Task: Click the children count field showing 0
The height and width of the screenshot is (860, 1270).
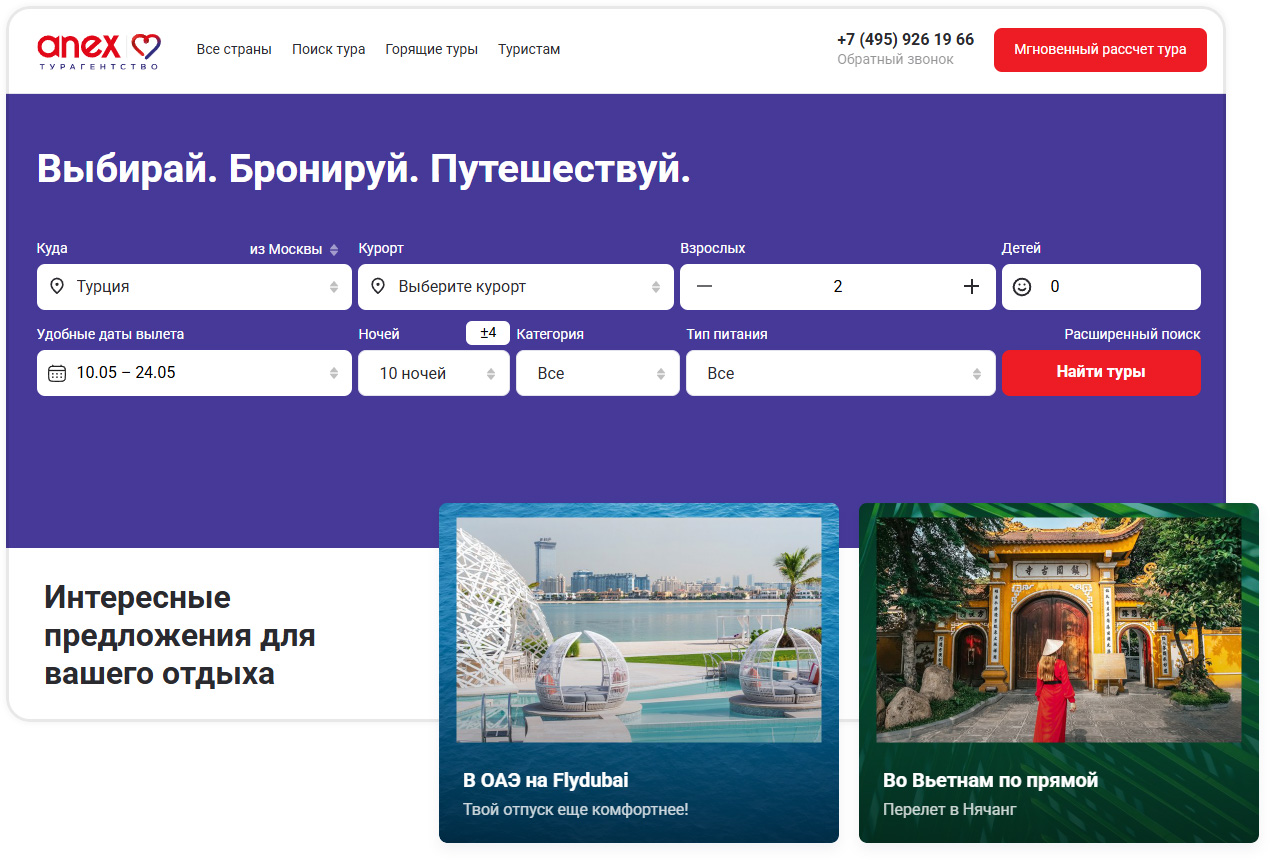Action: pyautogui.click(x=1101, y=287)
